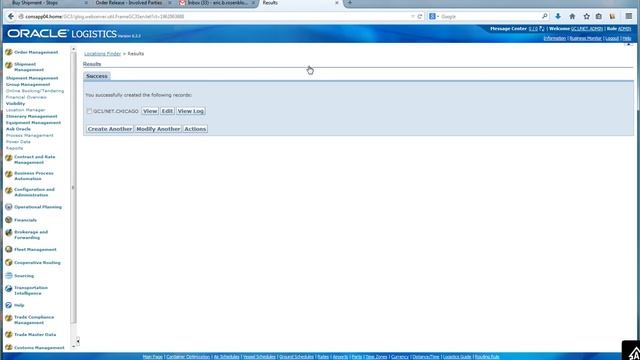Open the Main Page footer link
This screenshot has width=640, height=360.
click(x=152, y=357)
